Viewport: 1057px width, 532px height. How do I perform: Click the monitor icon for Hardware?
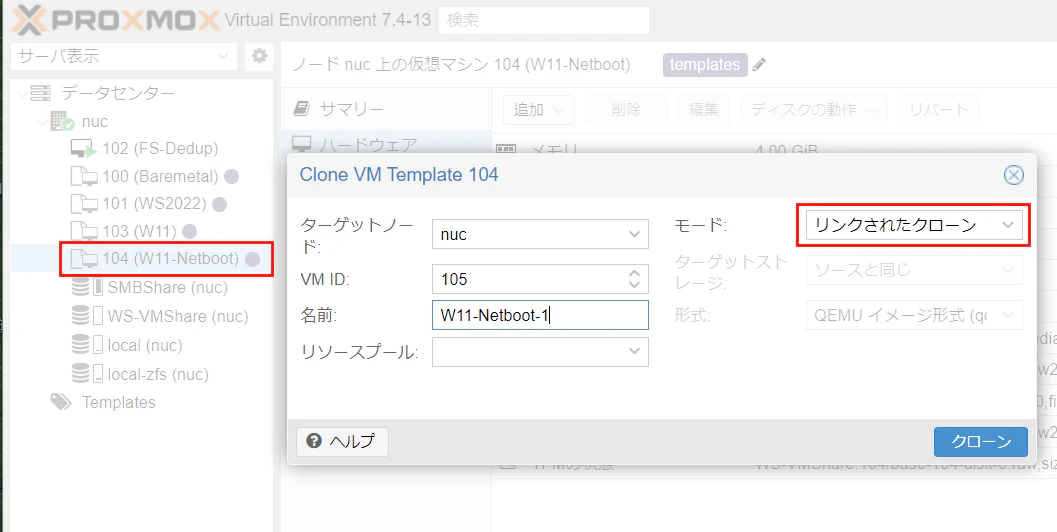[x=302, y=144]
